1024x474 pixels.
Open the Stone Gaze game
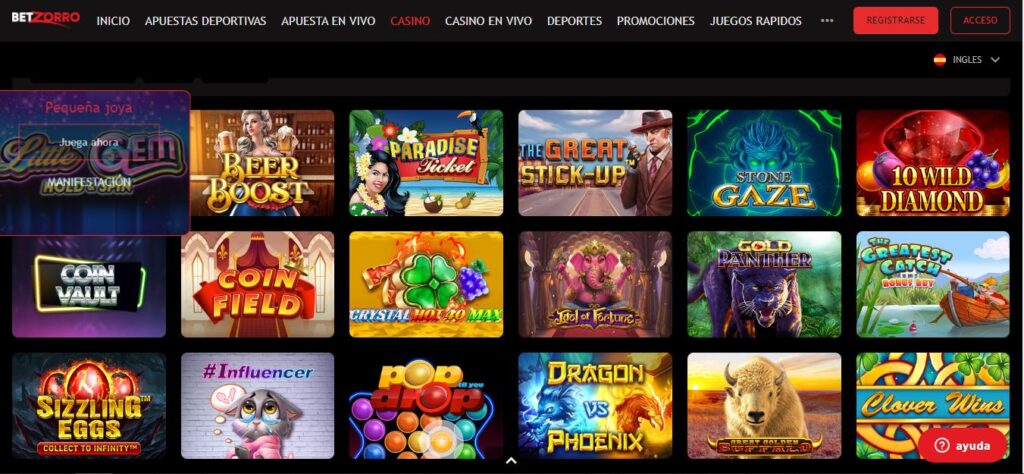pyautogui.click(x=764, y=163)
